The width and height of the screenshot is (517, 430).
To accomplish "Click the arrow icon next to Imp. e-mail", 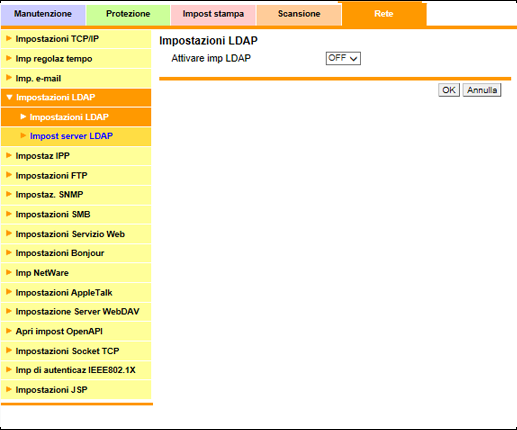I will (x=9, y=78).
